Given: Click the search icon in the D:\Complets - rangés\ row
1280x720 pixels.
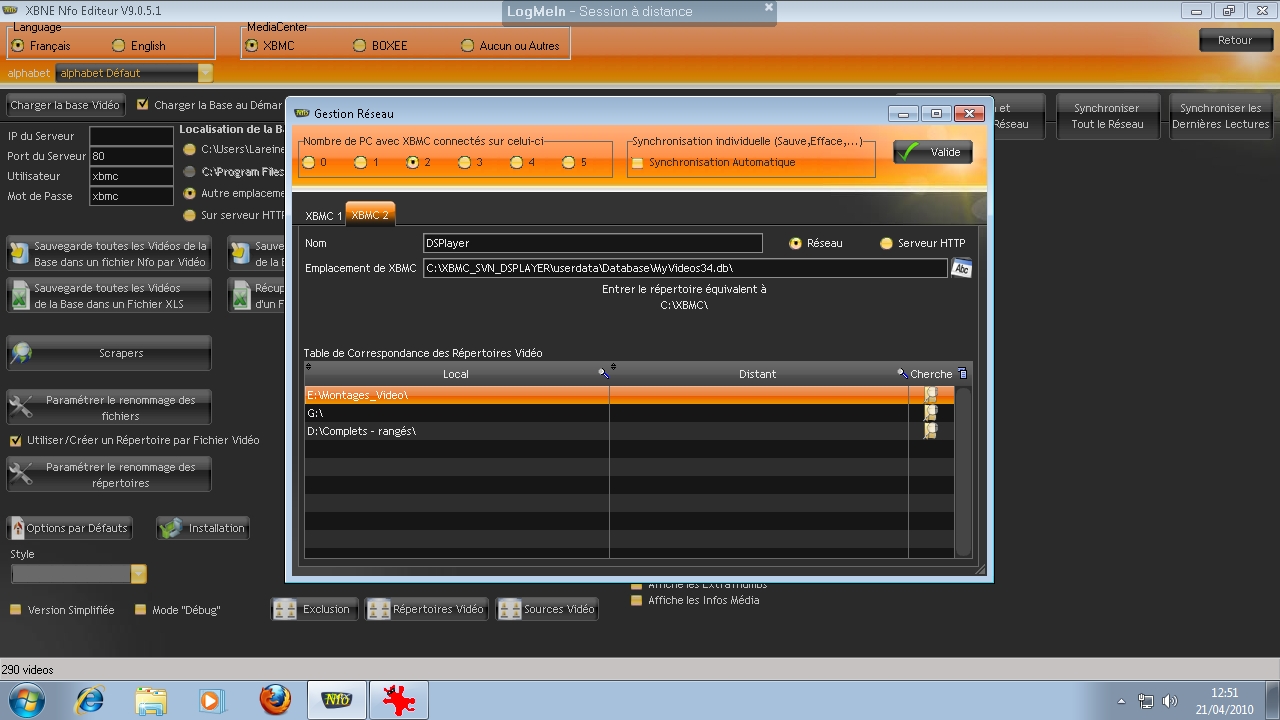Looking at the screenshot, I should pyautogui.click(x=930, y=431).
